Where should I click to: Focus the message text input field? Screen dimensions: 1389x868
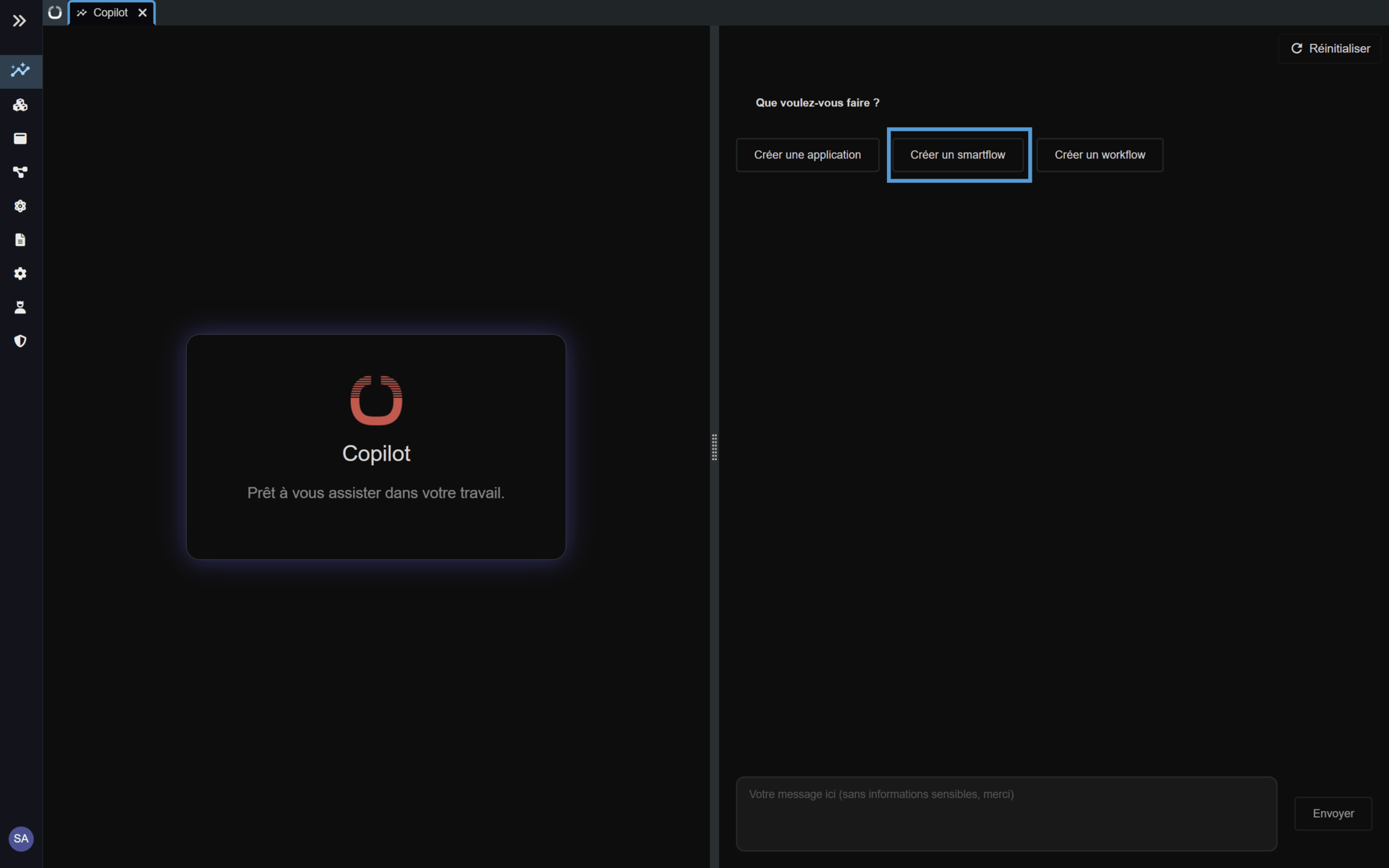pyautogui.click(x=1006, y=814)
